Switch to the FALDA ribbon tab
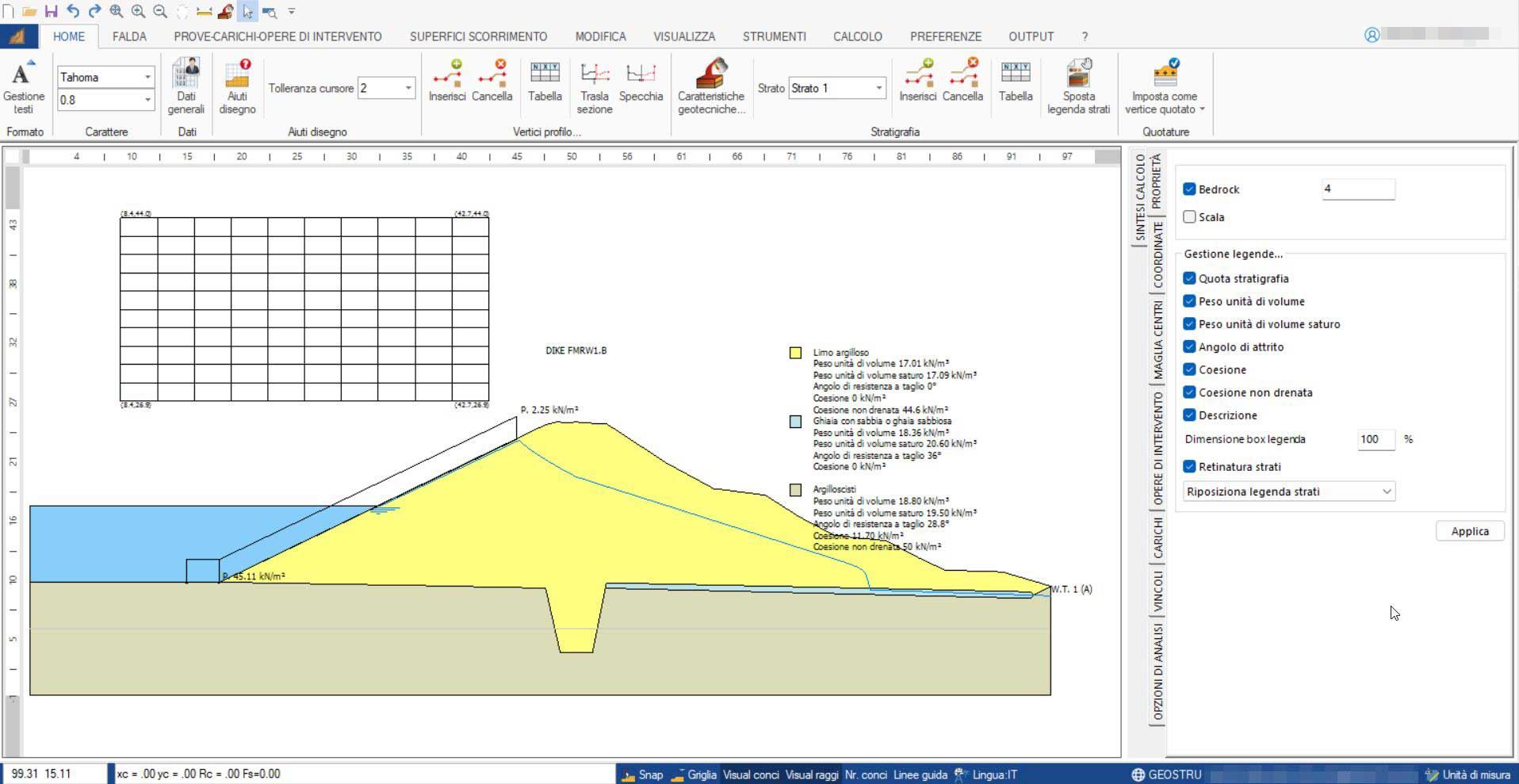This screenshot has width=1519, height=784. 129,36
